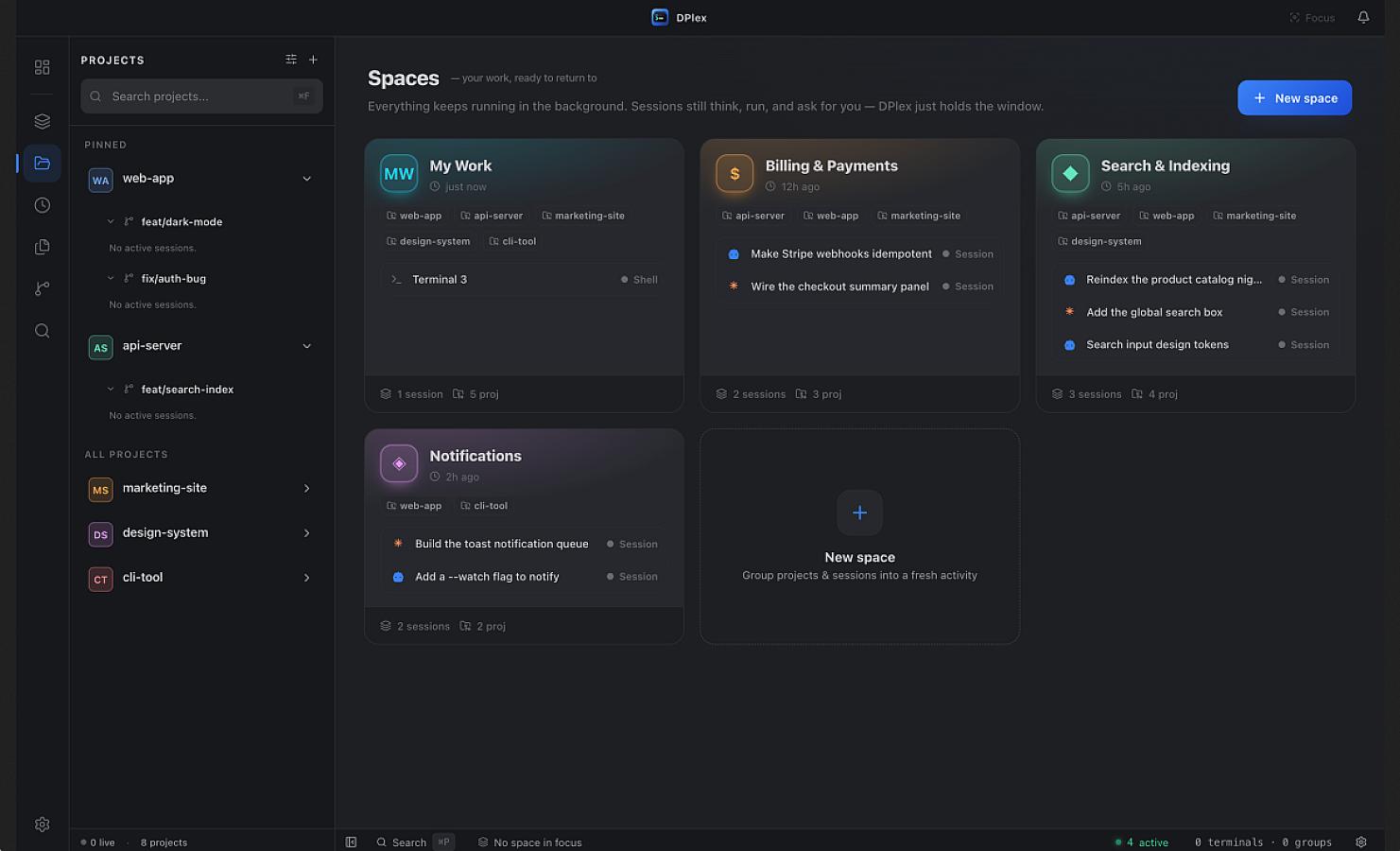Click the 4 active status indicator
Viewport: 1400px width, 851px height.
[1142, 842]
